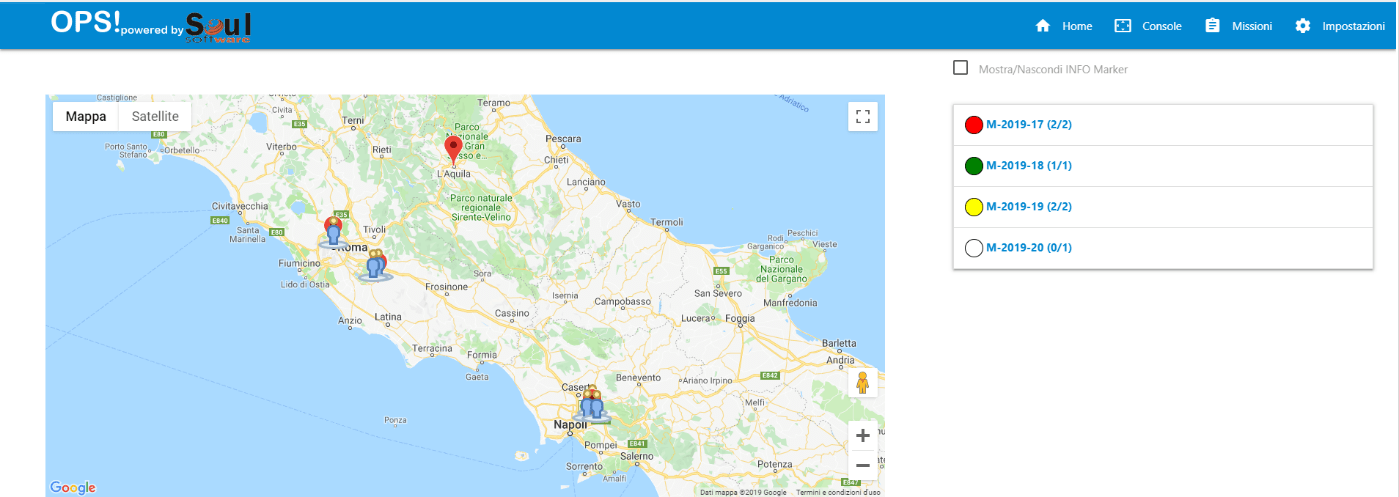Click the red marker at L'Aquila
This screenshot has width=1399, height=497.
[x=453, y=150]
